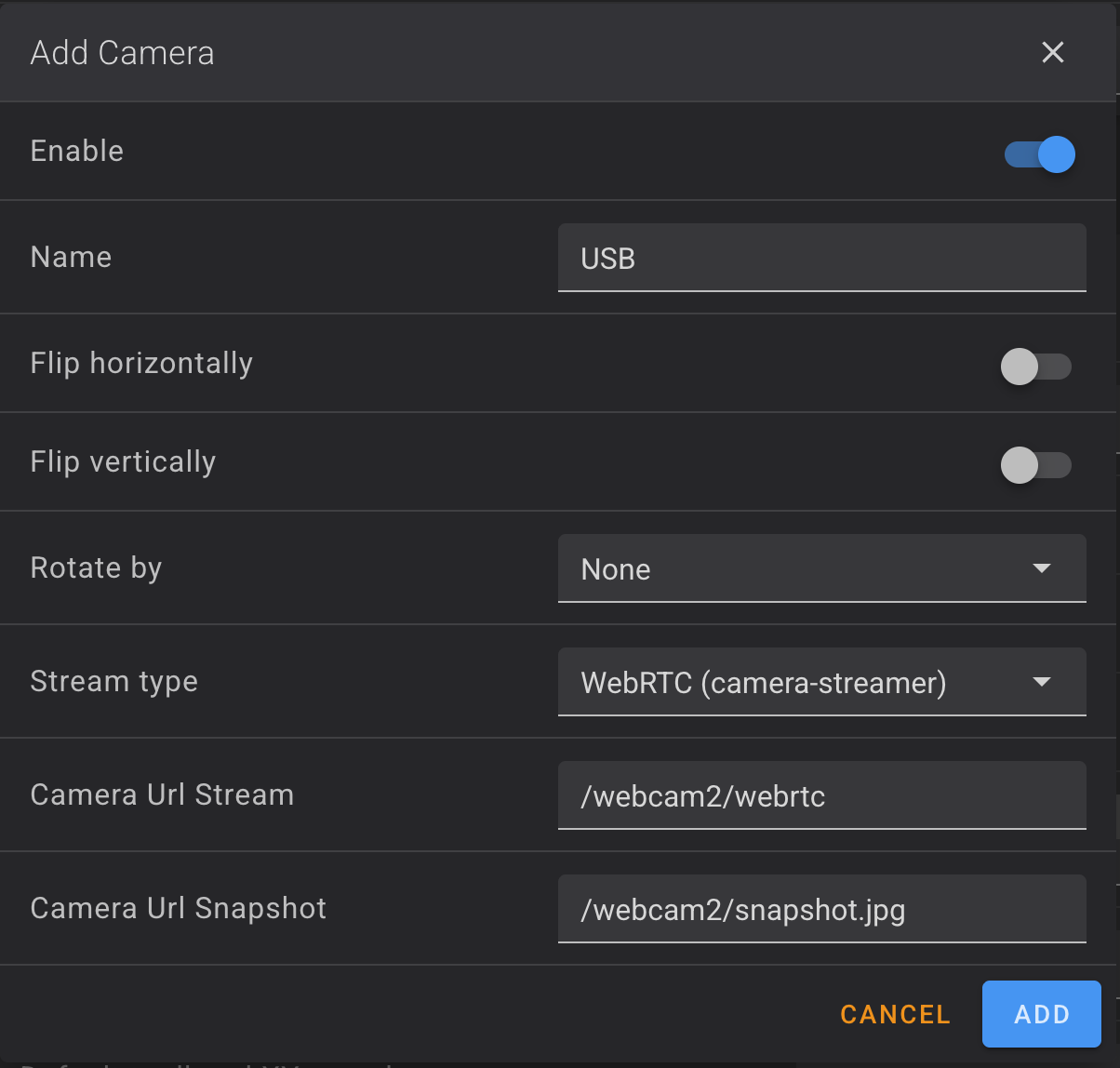This screenshot has height=1068, width=1120.
Task: Click the Enable row label
Action: point(77,151)
